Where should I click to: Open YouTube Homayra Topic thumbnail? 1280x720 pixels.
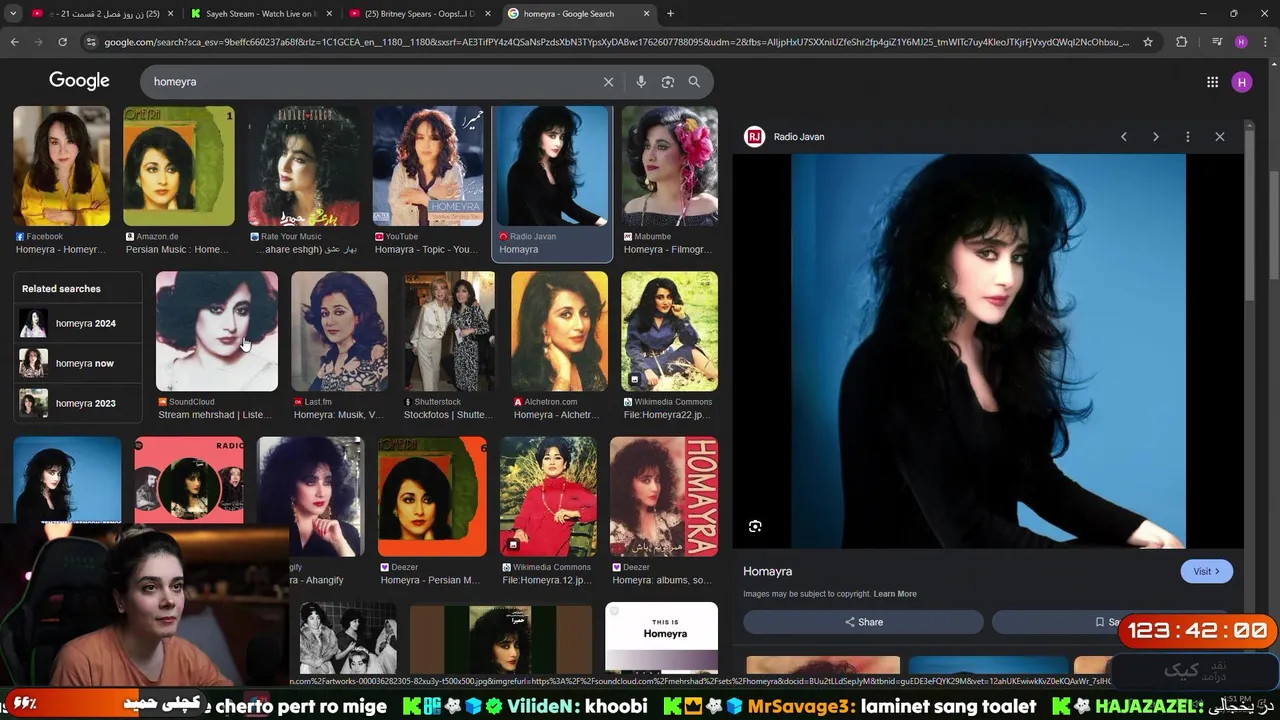click(428, 166)
